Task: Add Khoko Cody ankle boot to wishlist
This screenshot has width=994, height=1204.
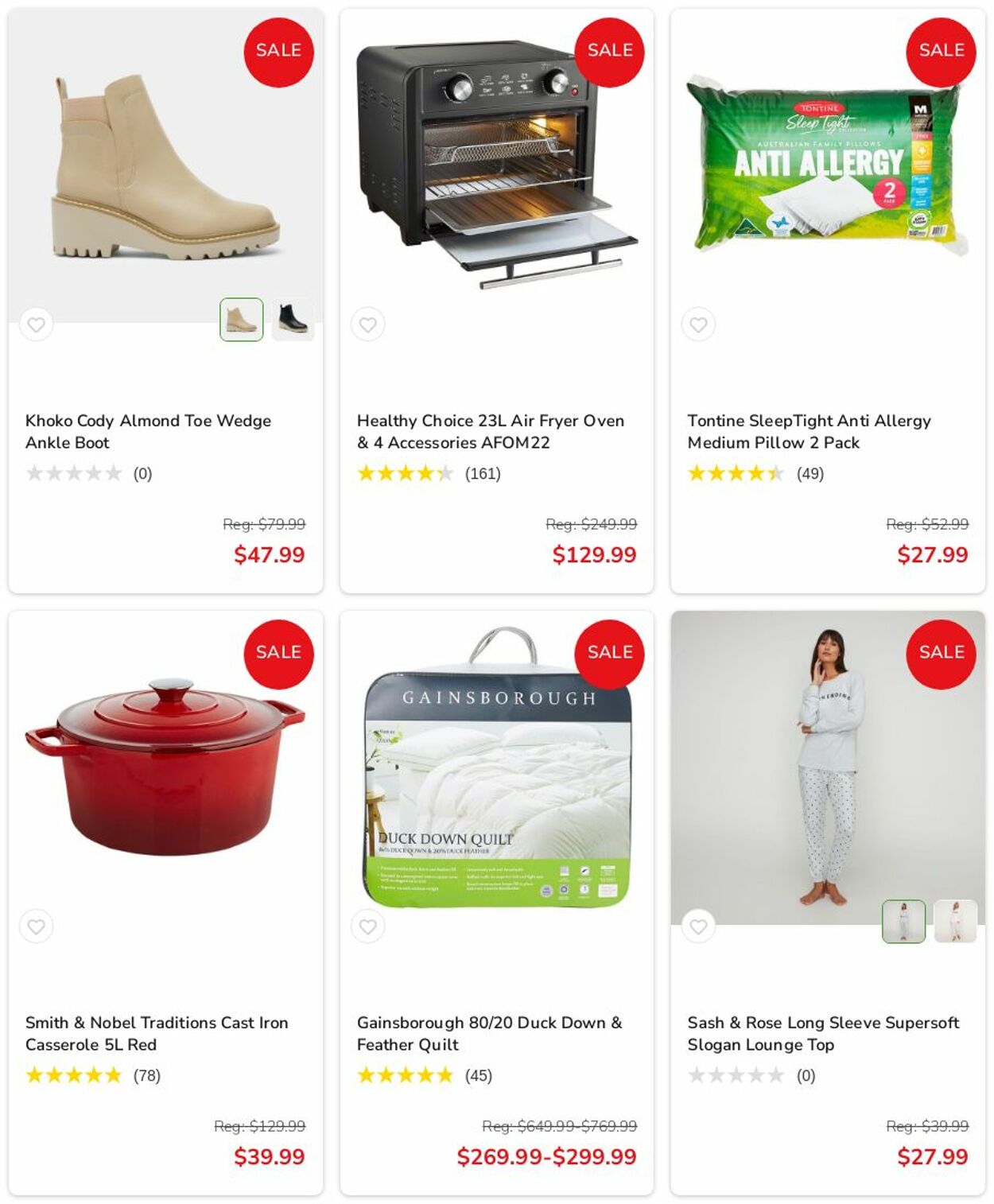Action: pos(37,324)
